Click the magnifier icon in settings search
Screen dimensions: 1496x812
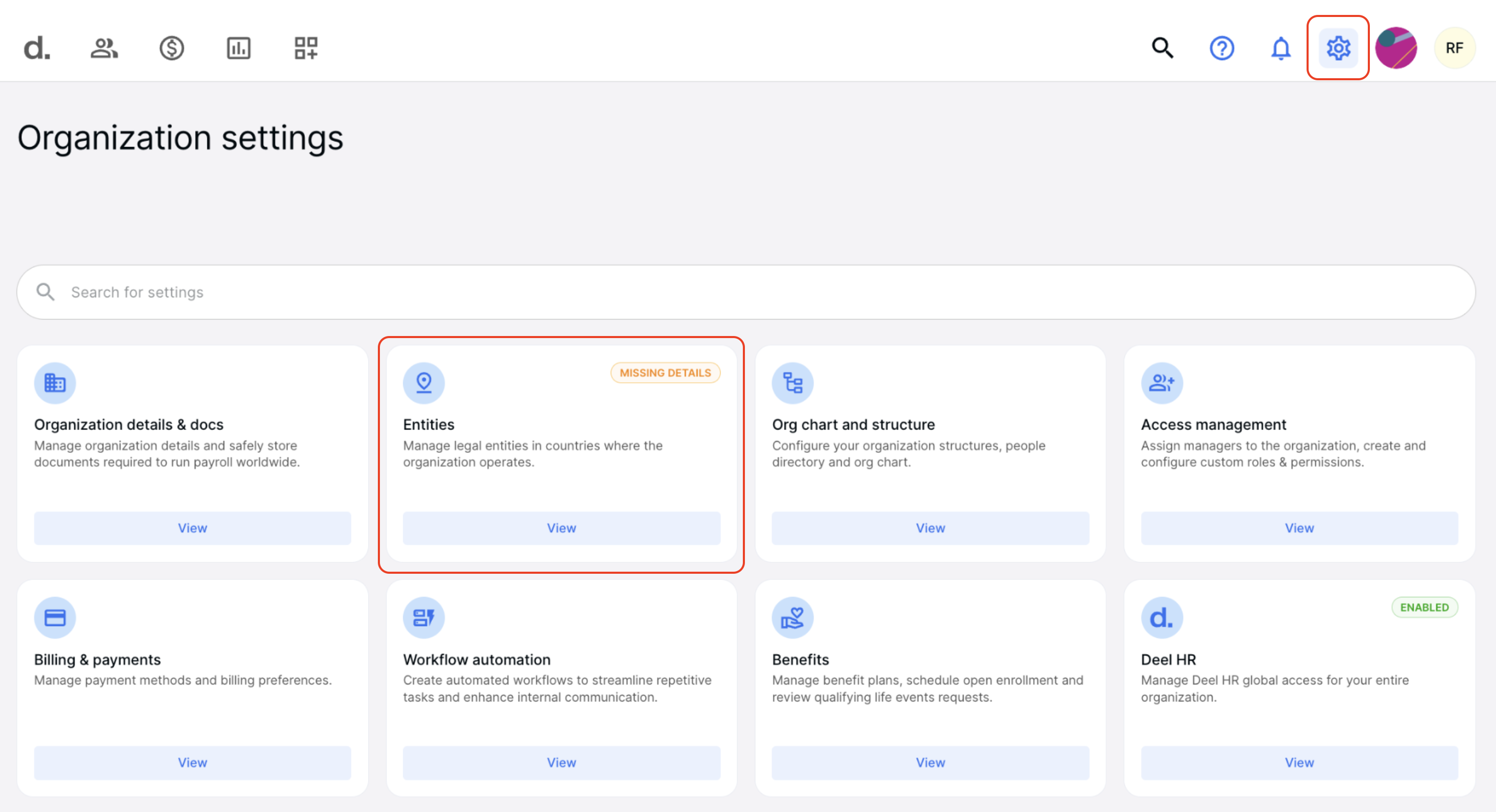[x=45, y=292]
